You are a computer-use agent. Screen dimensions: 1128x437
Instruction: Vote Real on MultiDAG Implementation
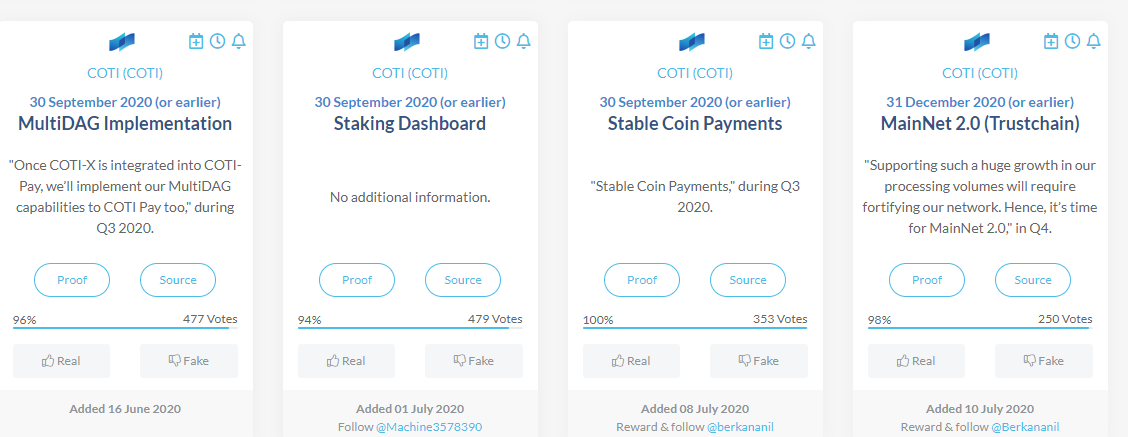[61, 361]
